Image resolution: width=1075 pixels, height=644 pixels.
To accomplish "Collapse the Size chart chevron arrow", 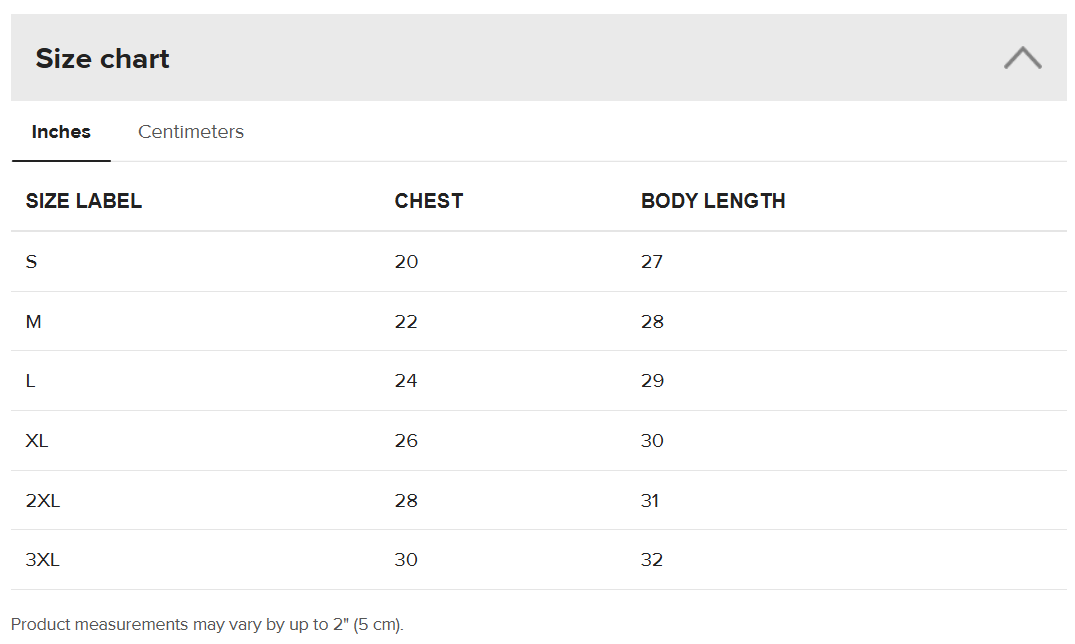I will coord(1022,58).
